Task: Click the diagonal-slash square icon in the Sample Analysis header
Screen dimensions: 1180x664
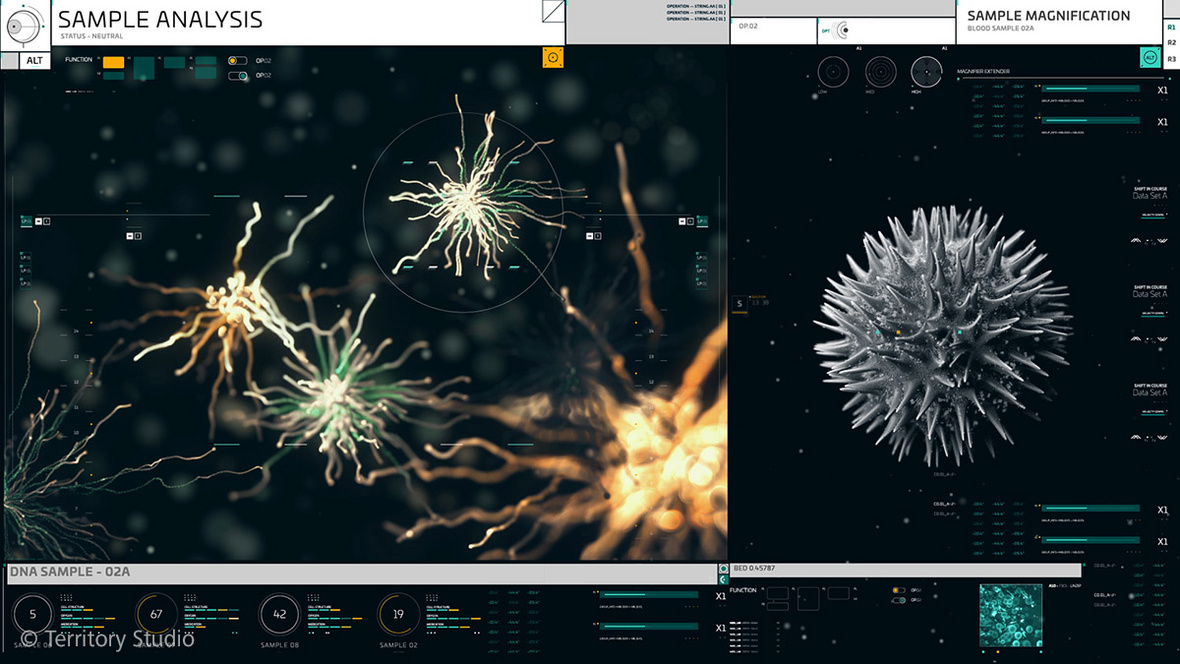Action: point(553,11)
